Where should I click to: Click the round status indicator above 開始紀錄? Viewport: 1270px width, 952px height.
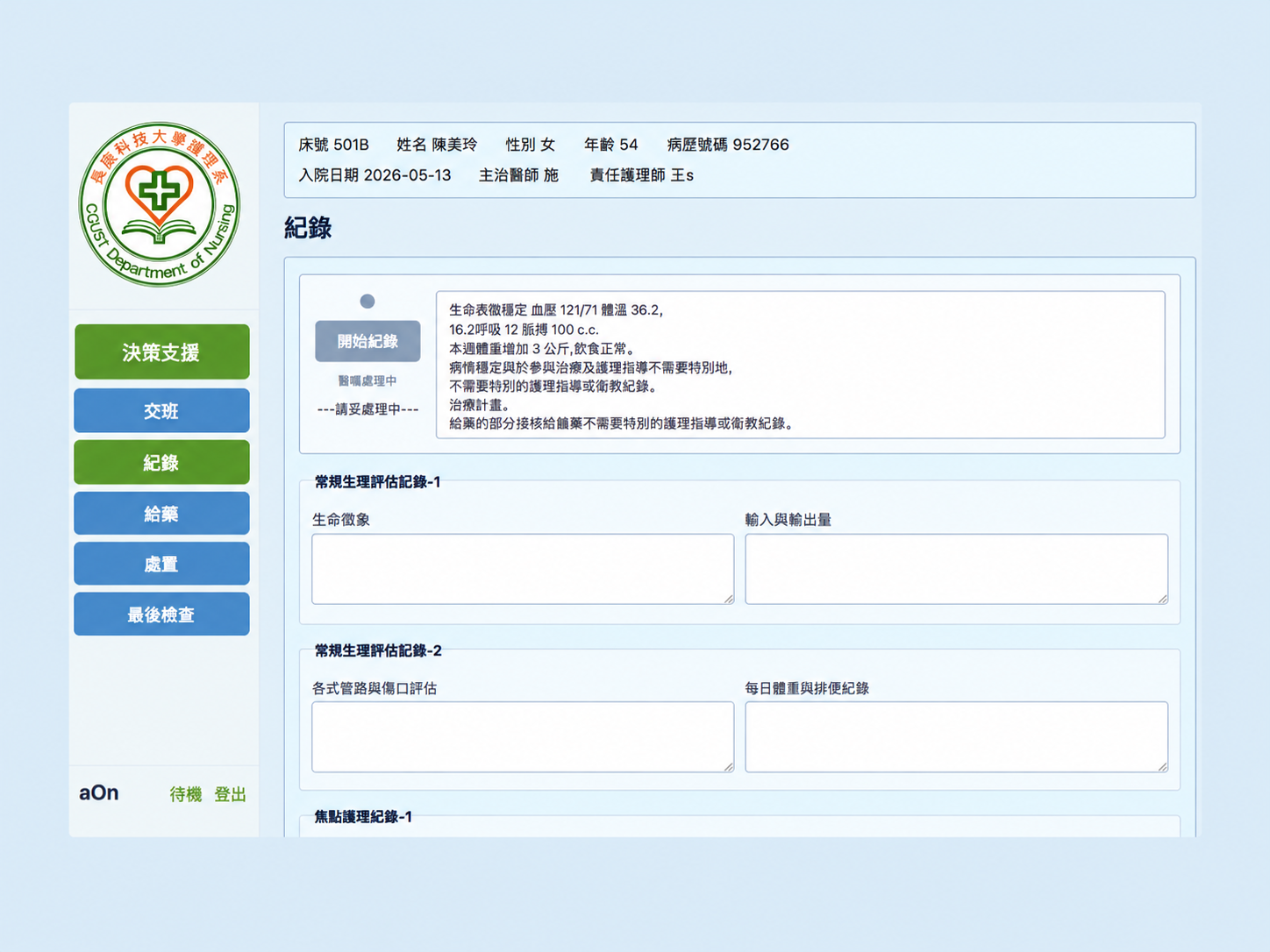pyautogui.click(x=367, y=302)
